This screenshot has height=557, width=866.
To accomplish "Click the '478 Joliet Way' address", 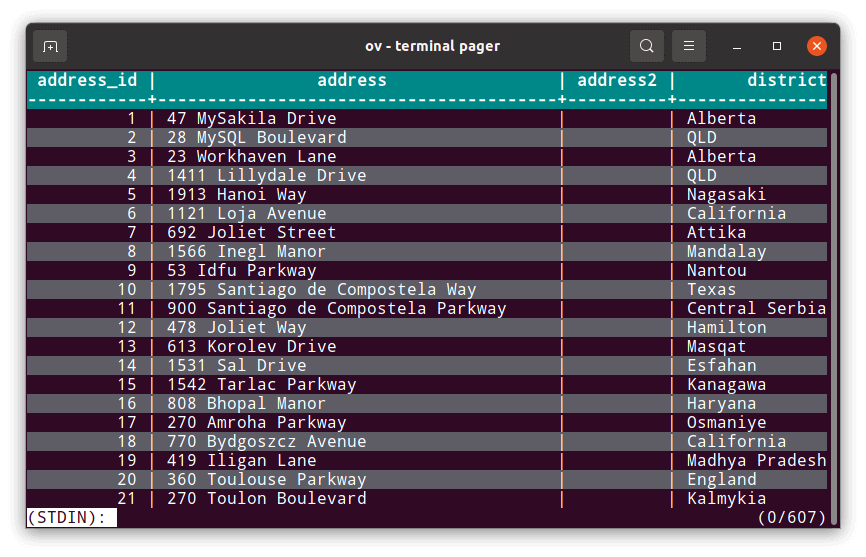I will click(237, 327).
